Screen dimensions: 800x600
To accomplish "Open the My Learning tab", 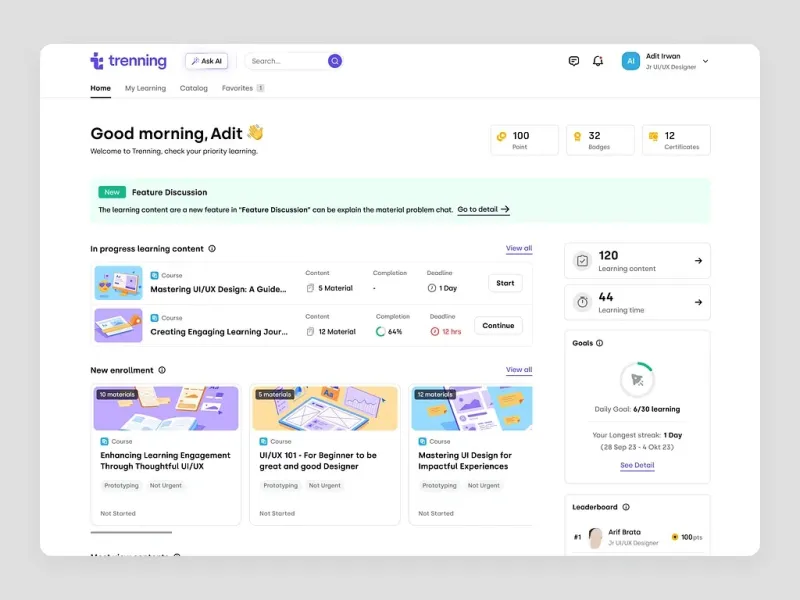I will (145, 88).
